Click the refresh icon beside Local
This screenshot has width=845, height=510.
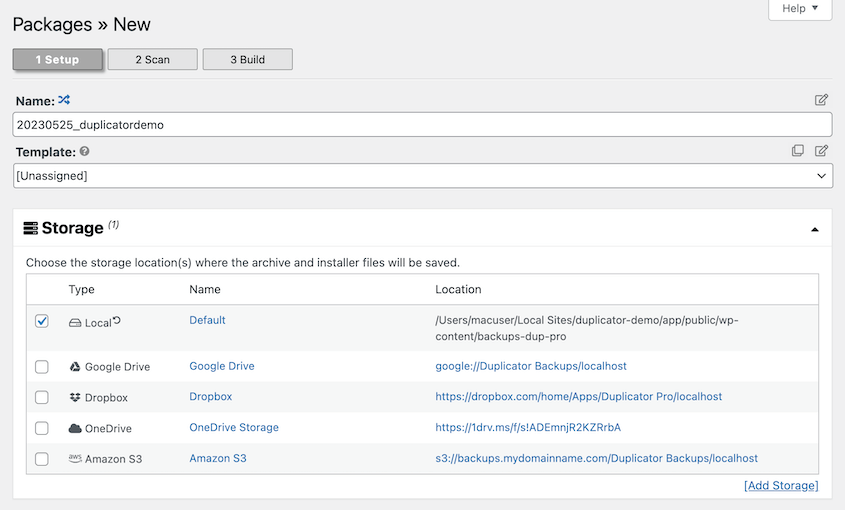116,320
